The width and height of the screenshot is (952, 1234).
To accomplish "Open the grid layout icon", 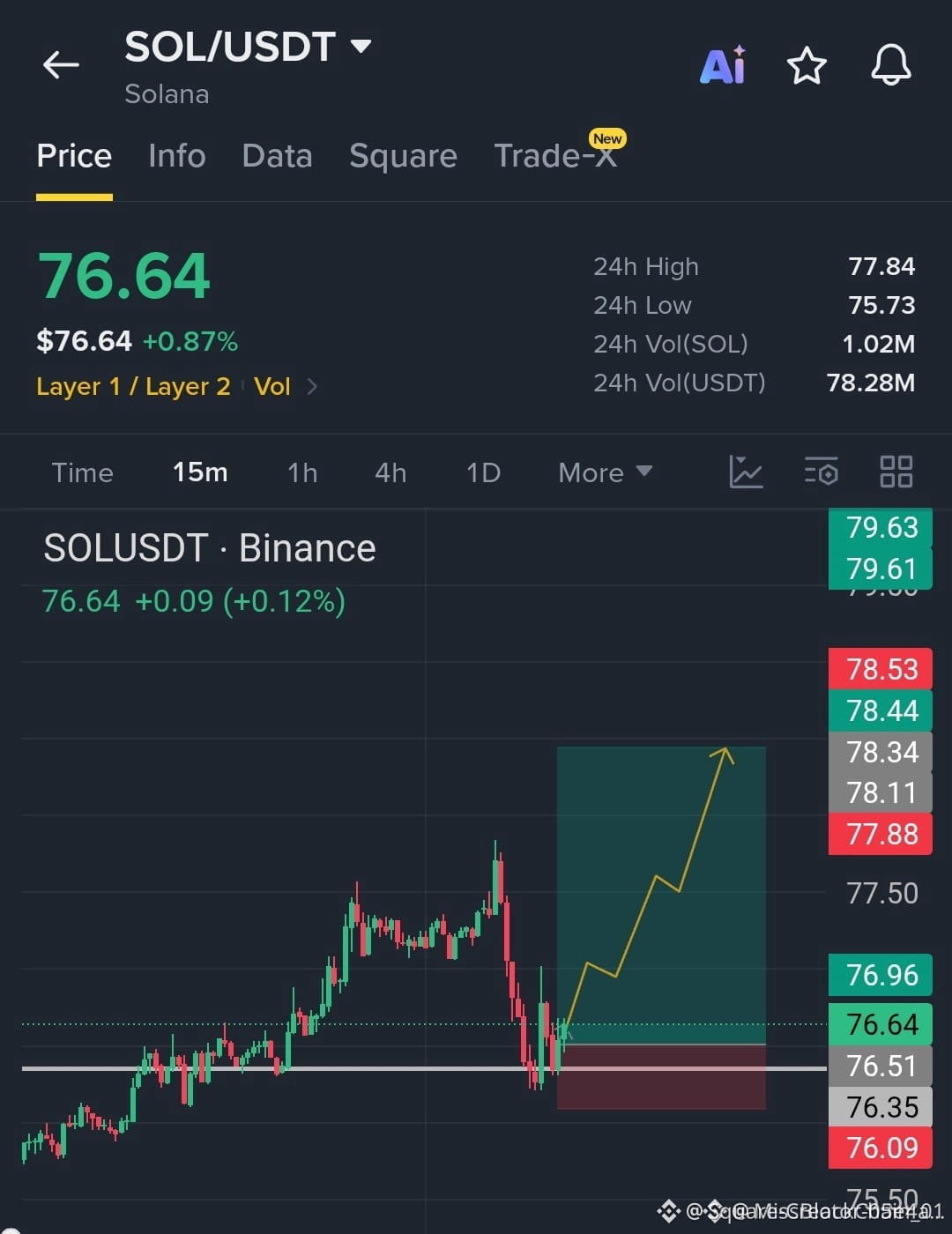I will click(x=896, y=472).
